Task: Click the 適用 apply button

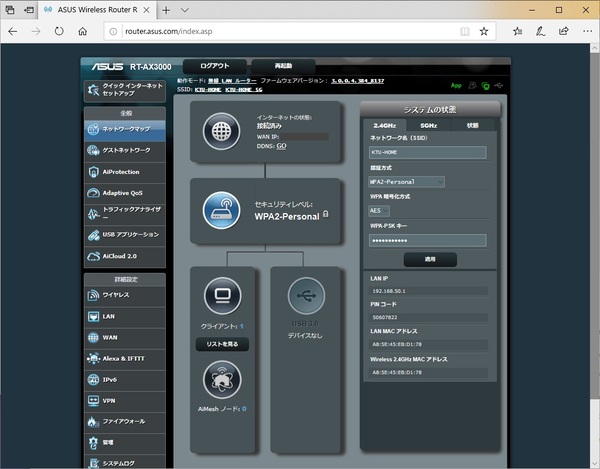Action: point(429,258)
